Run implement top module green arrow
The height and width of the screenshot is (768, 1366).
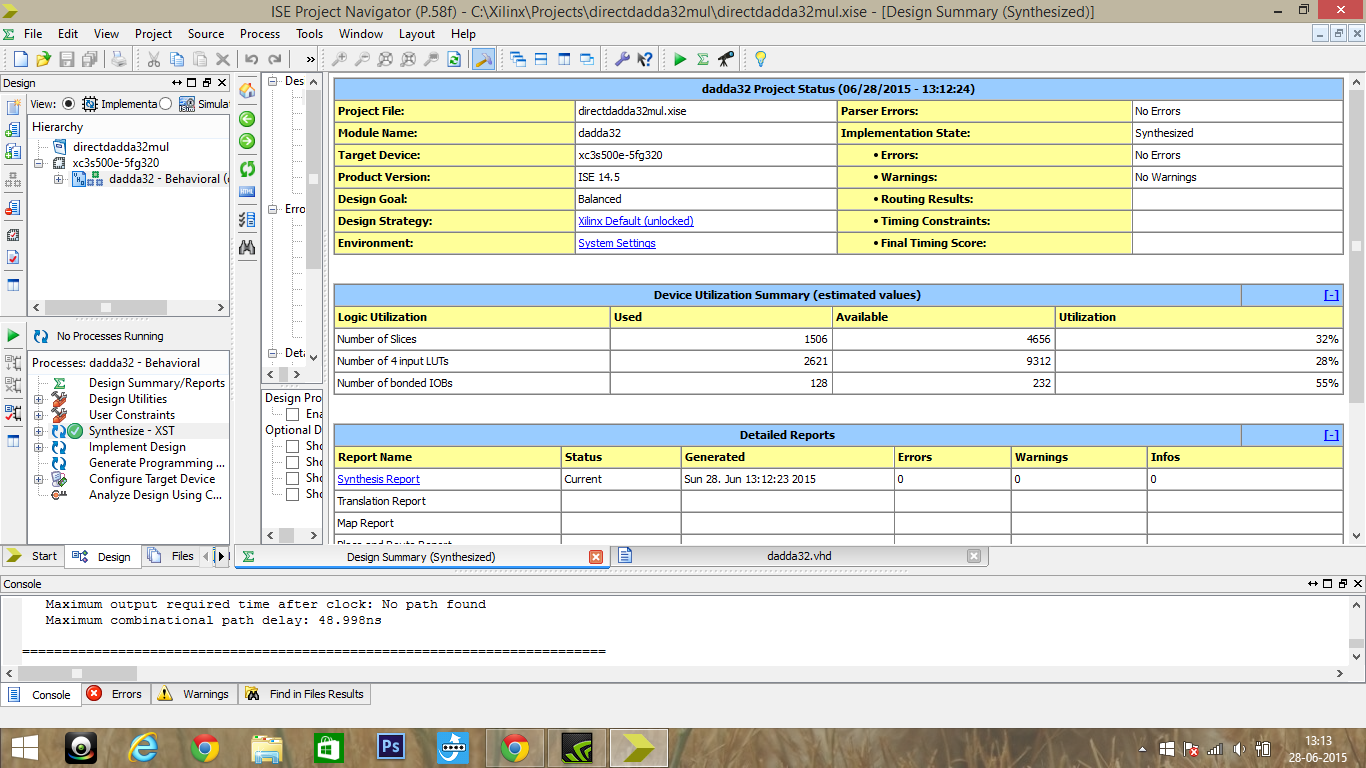pyautogui.click(x=680, y=59)
